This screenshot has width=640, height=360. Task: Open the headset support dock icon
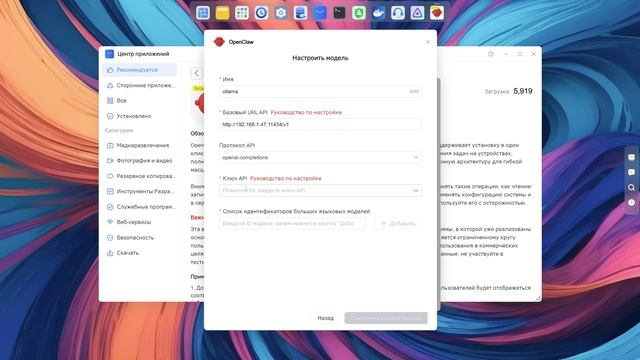pos(398,13)
